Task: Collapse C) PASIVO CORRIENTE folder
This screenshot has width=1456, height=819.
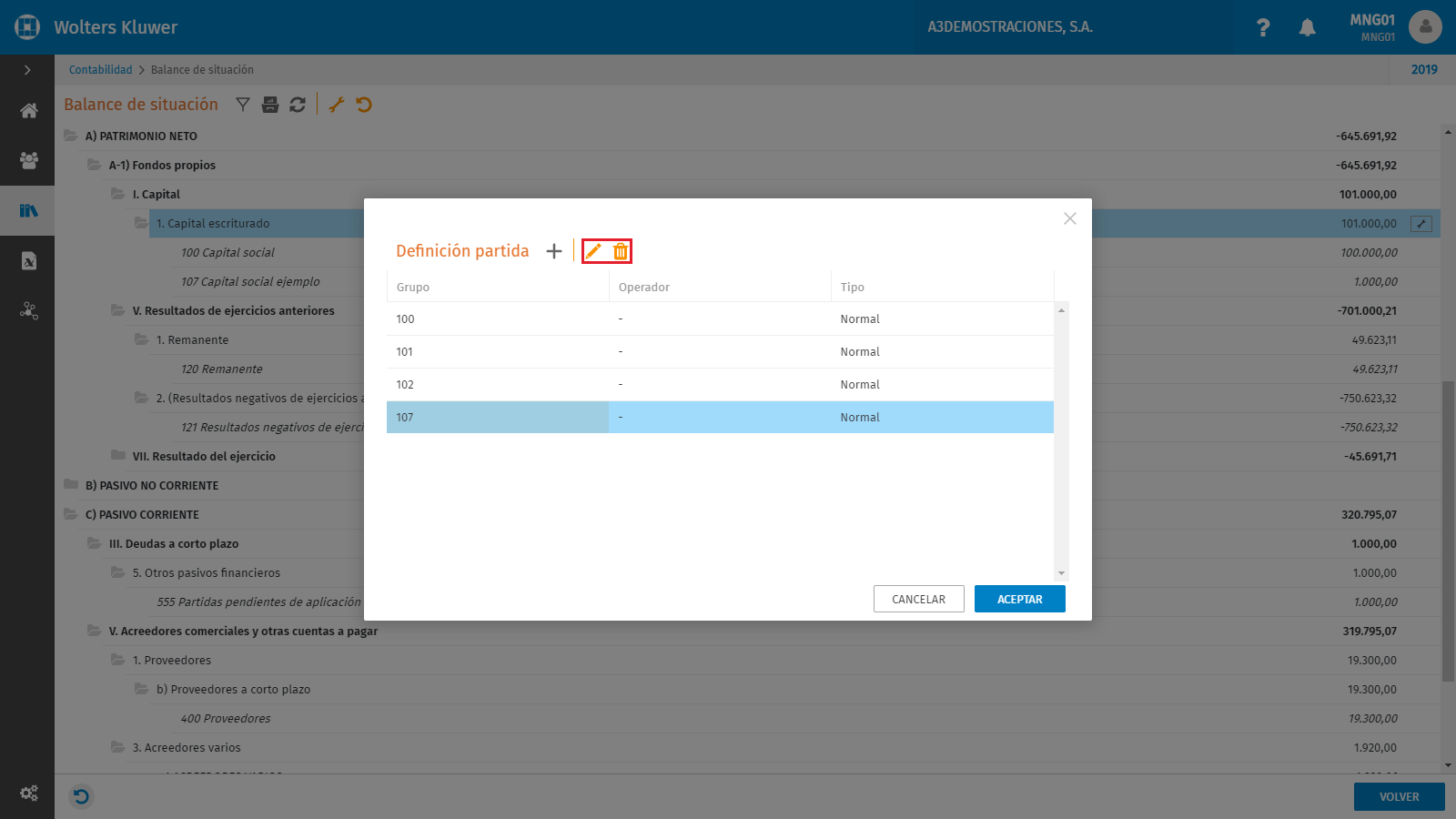Action: [71, 514]
